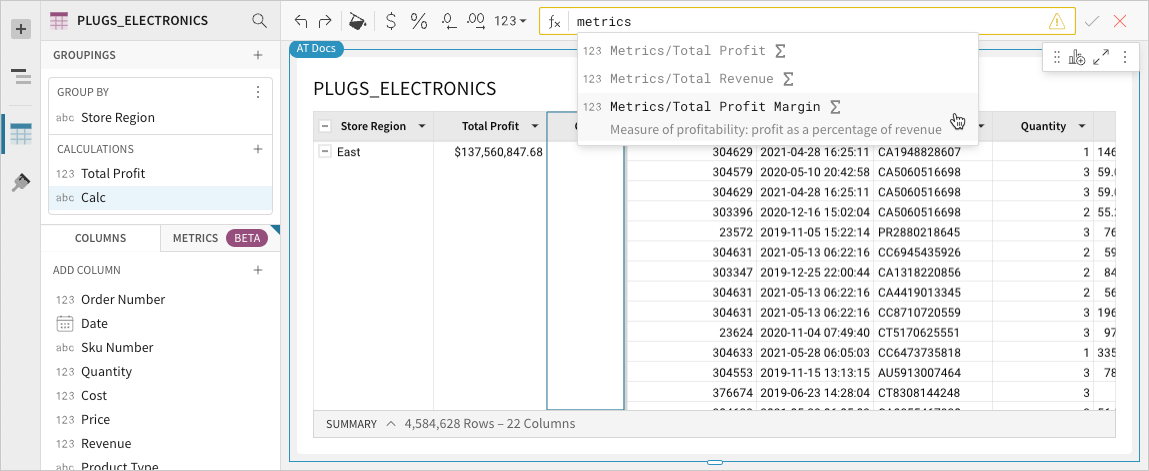Click inside the formula bar input
The image size is (1149, 471).
800,21
